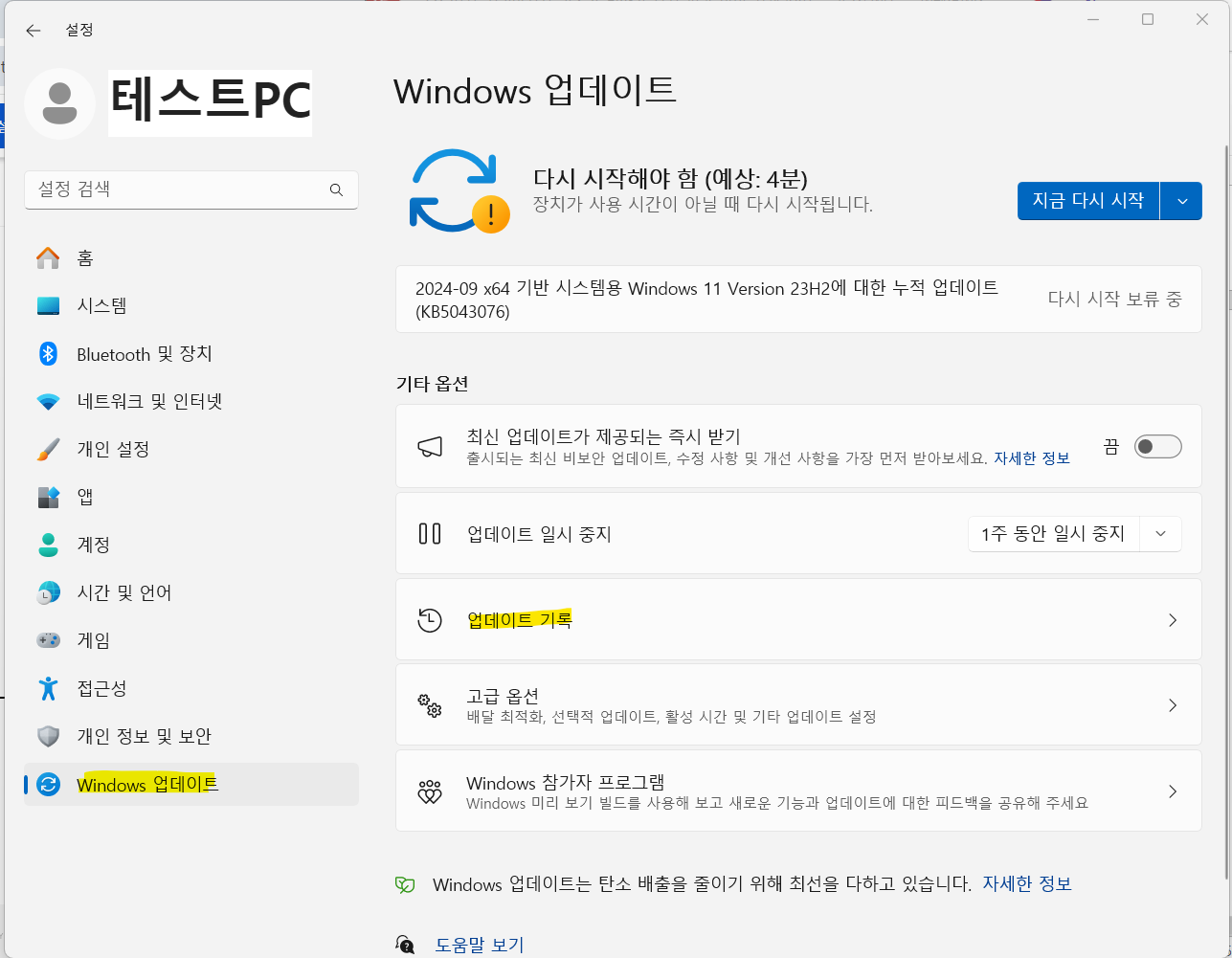Click the 고급 옵션 label
Image resolution: width=1232 pixels, height=958 pixels.
point(503,696)
